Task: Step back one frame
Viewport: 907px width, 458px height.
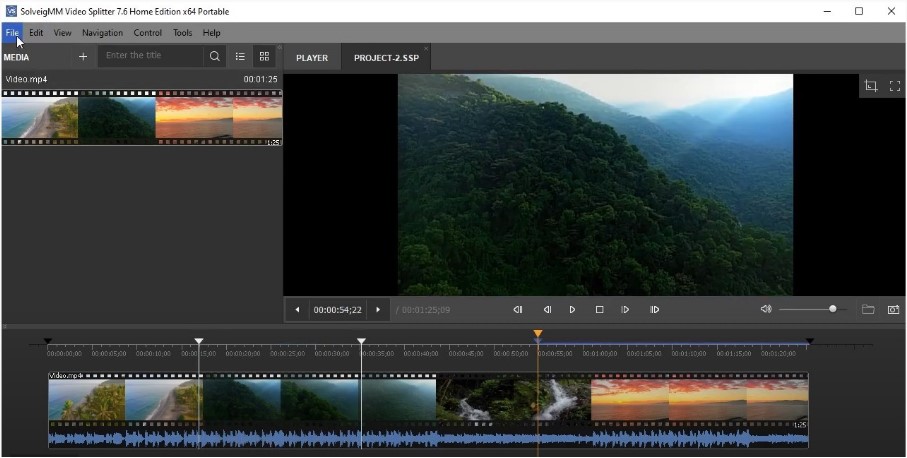Action: (x=547, y=310)
